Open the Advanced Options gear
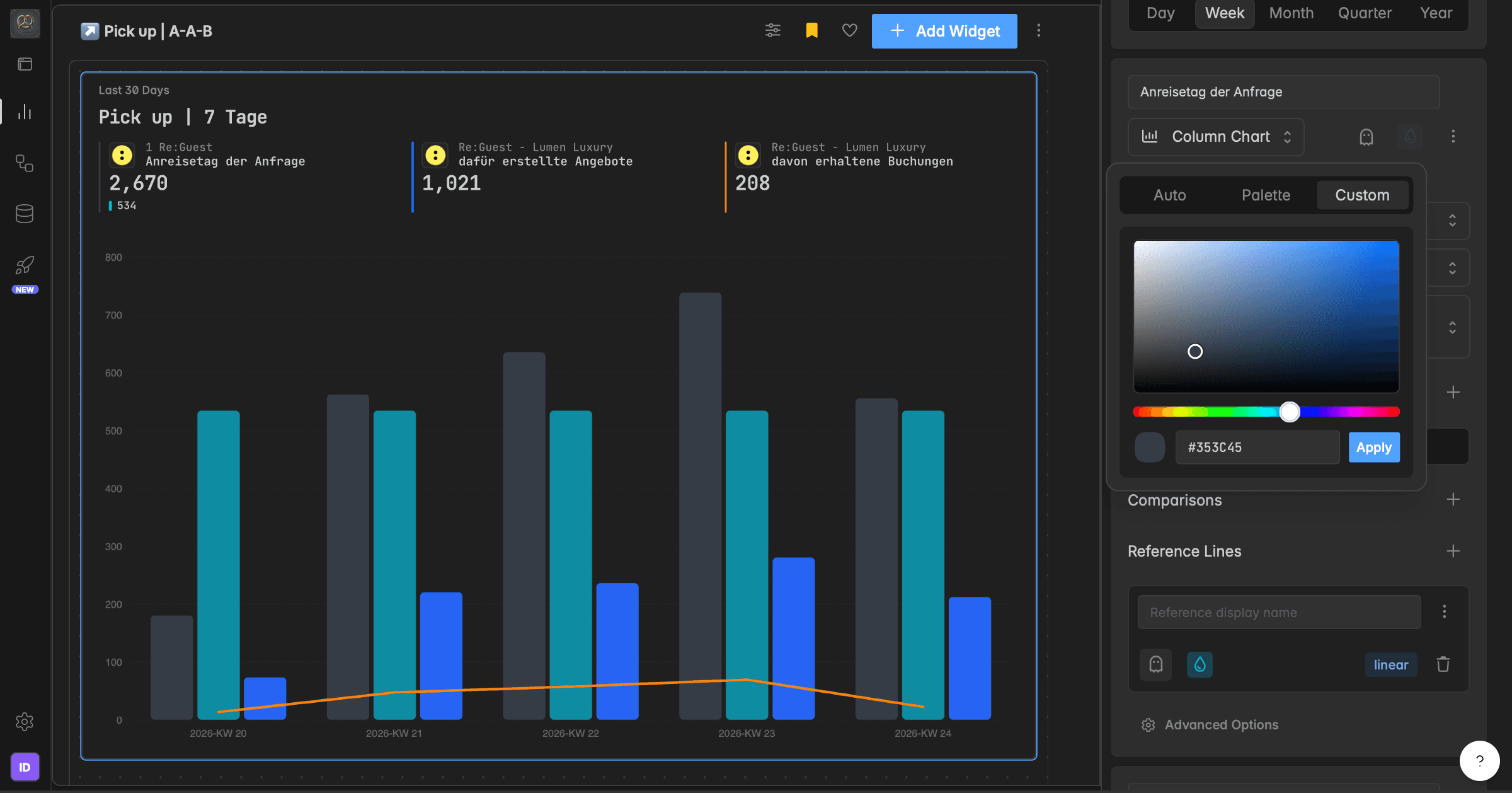1512x793 pixels. 1148,725
